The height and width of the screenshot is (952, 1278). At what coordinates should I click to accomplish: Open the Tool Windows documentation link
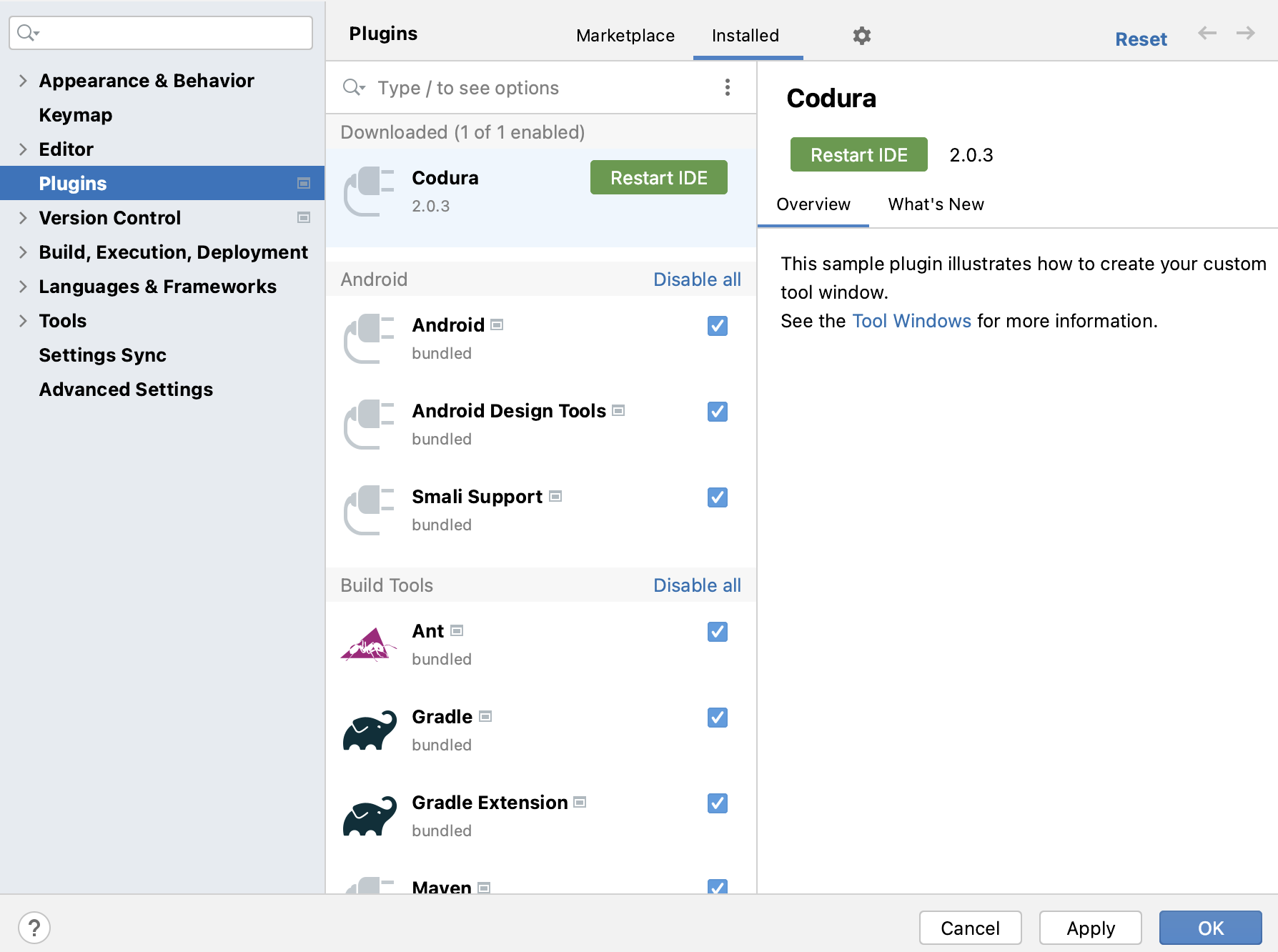point(911,321)
